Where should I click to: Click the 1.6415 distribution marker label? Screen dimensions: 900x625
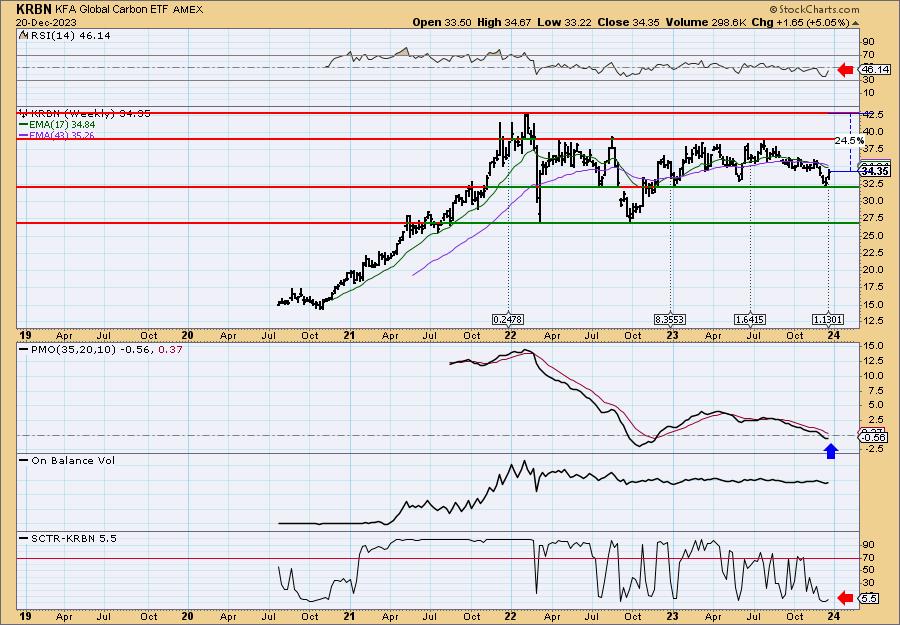(750, 319)
